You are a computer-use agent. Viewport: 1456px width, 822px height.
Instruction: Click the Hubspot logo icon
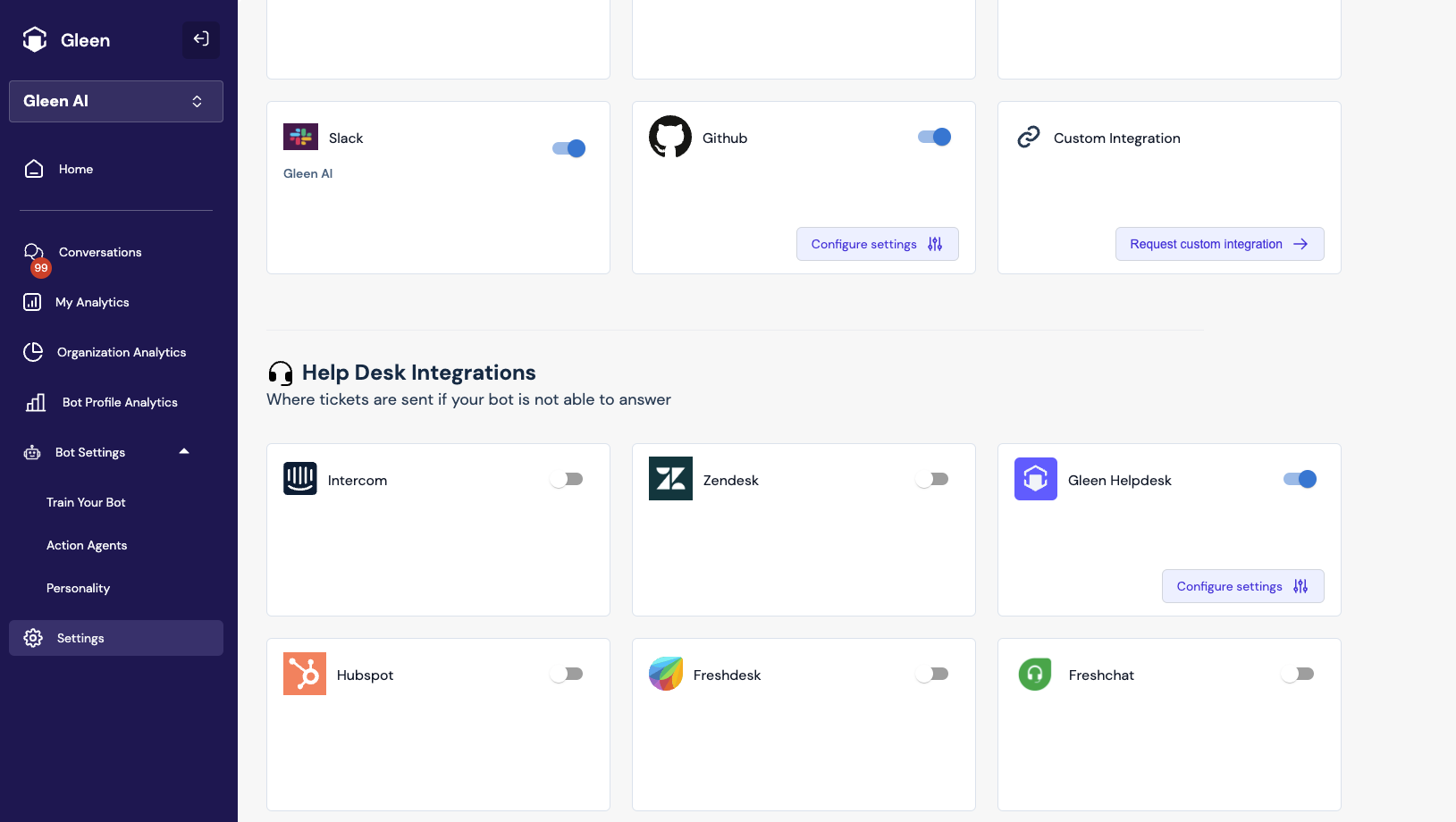tap(304, 674)
